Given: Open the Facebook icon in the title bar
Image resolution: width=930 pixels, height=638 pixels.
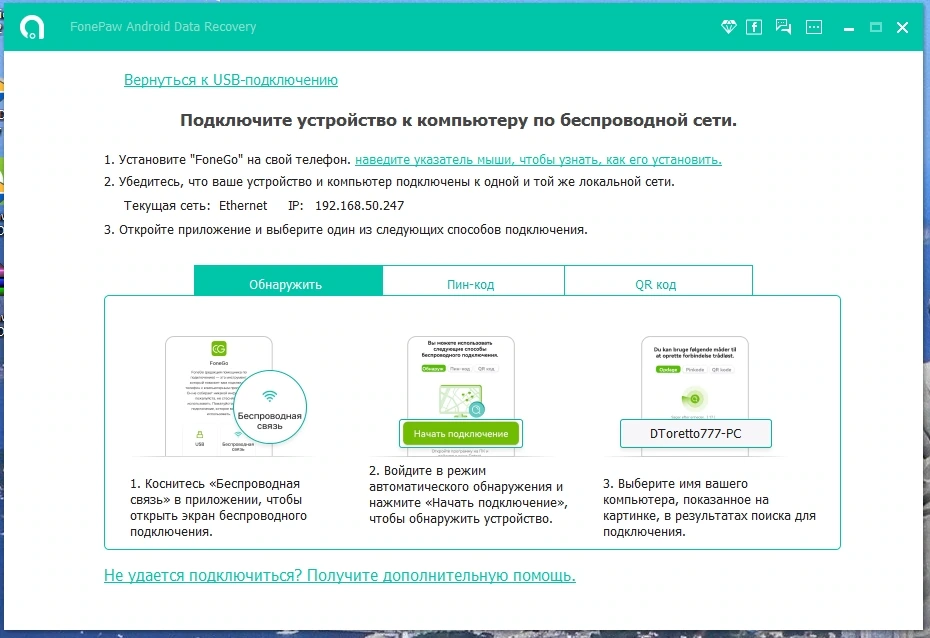Looking at the screenshot, I should pos(754,27).
